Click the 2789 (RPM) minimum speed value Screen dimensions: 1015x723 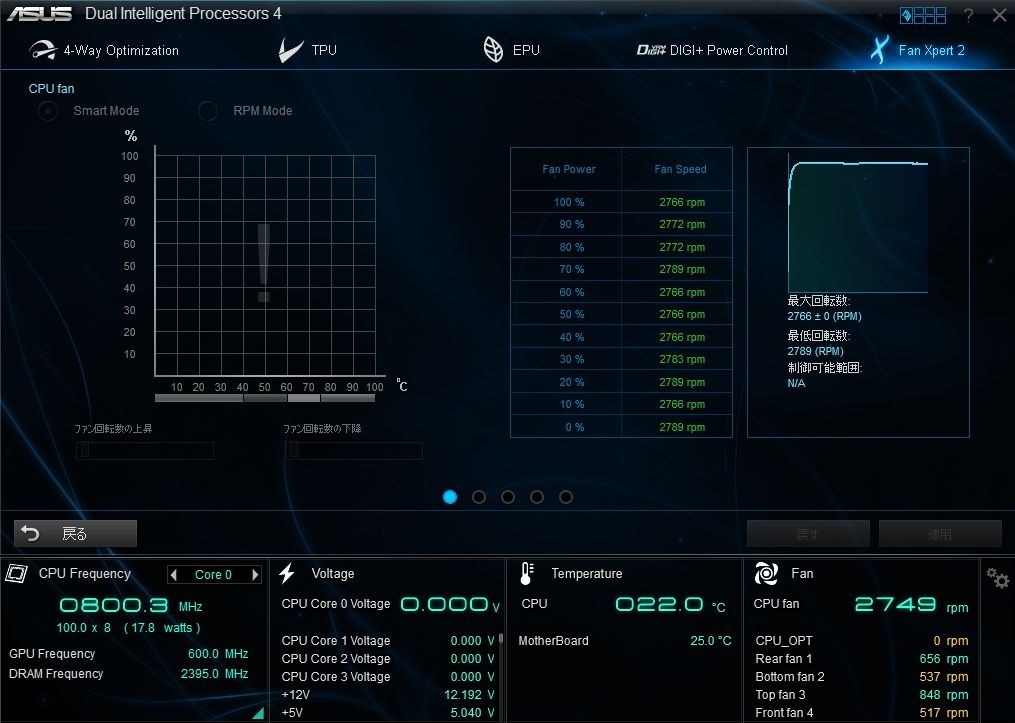click(815, 351)
